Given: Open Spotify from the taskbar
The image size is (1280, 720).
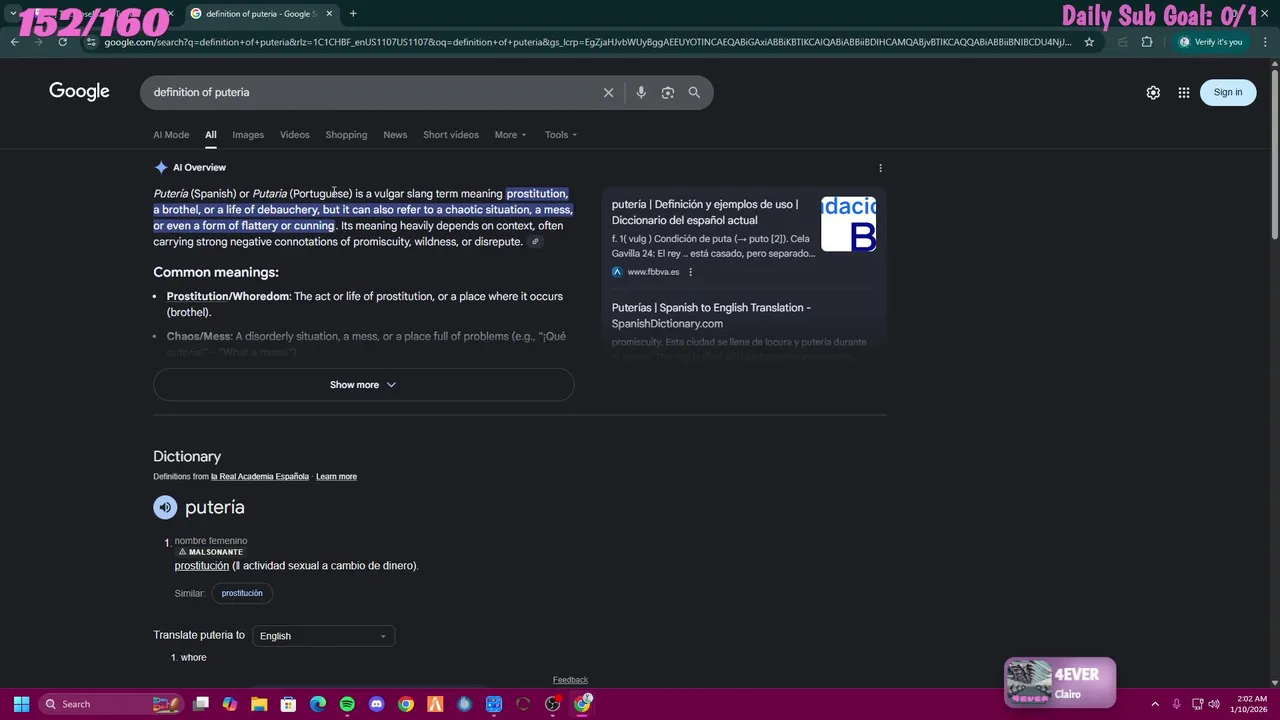Looking at the screenshot, I should click(x=347, y=704).
